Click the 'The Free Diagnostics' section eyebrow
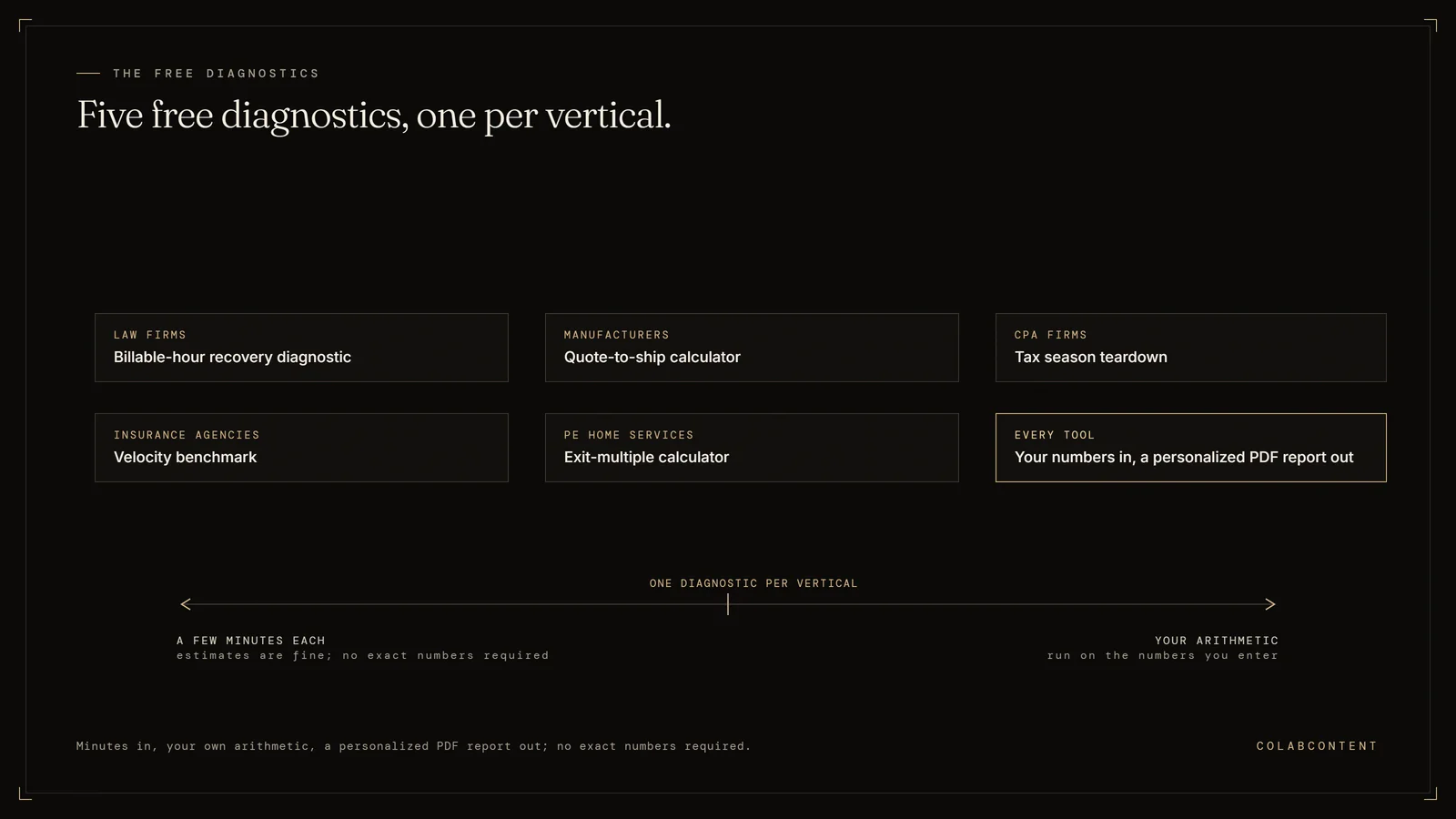1456x819 pixels. coord(217,74)
